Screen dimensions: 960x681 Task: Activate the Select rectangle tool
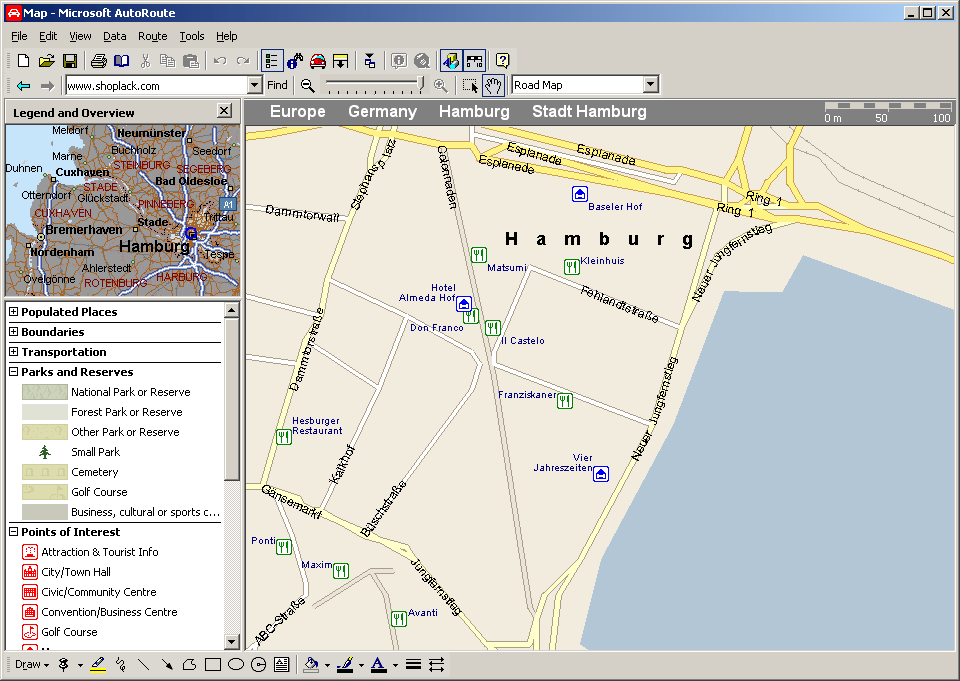[470, 86]
